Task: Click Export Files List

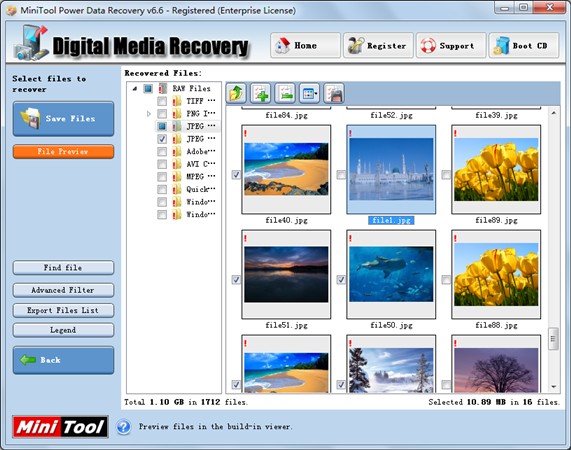Action: pos(63,310)
